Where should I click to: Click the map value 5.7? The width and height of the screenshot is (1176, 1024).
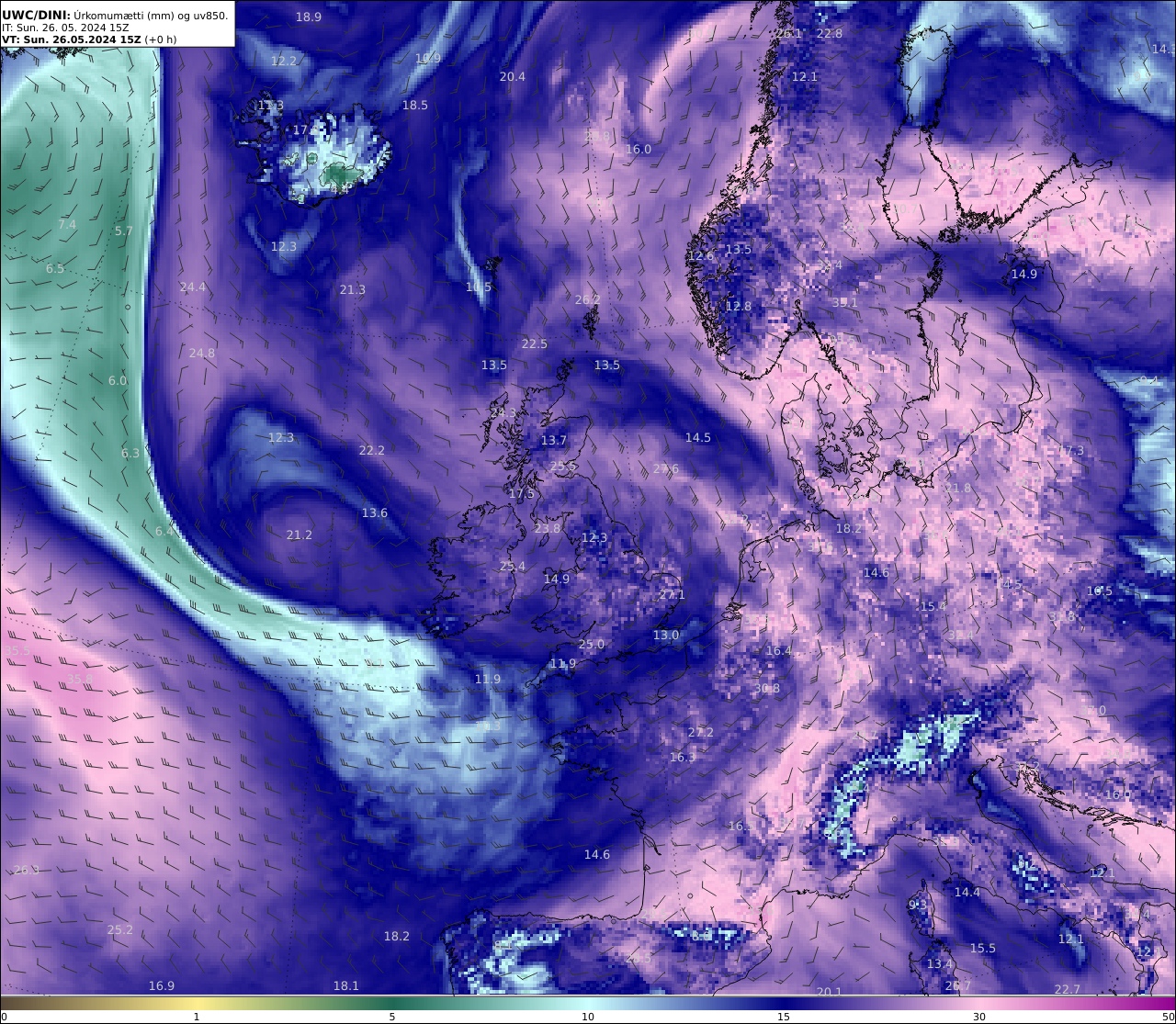[x=124, y=231]
